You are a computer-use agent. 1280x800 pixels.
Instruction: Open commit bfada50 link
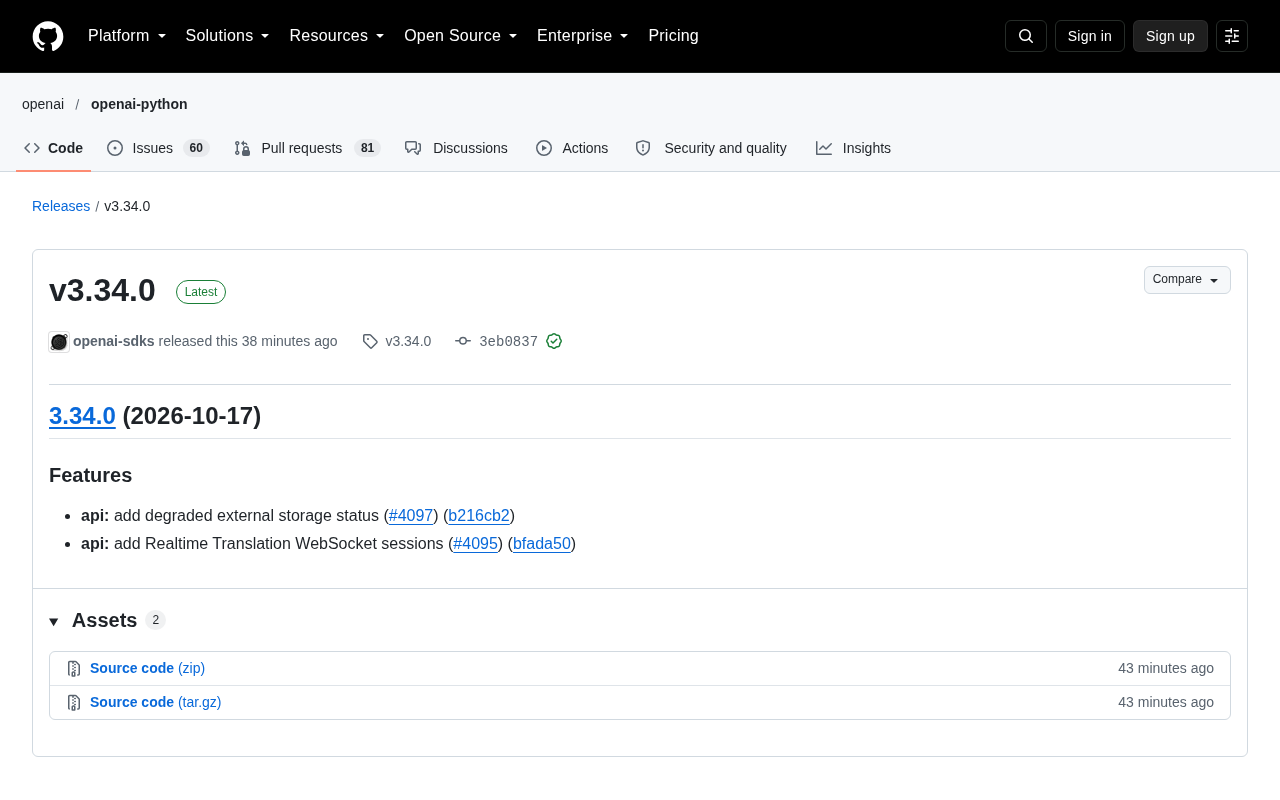[x=542, y=544]
